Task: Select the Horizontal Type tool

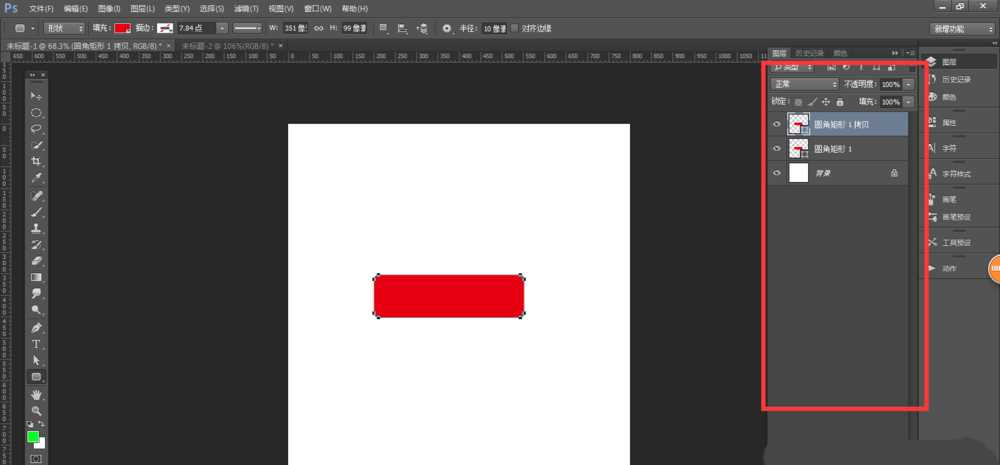Action: pos(36,343)
